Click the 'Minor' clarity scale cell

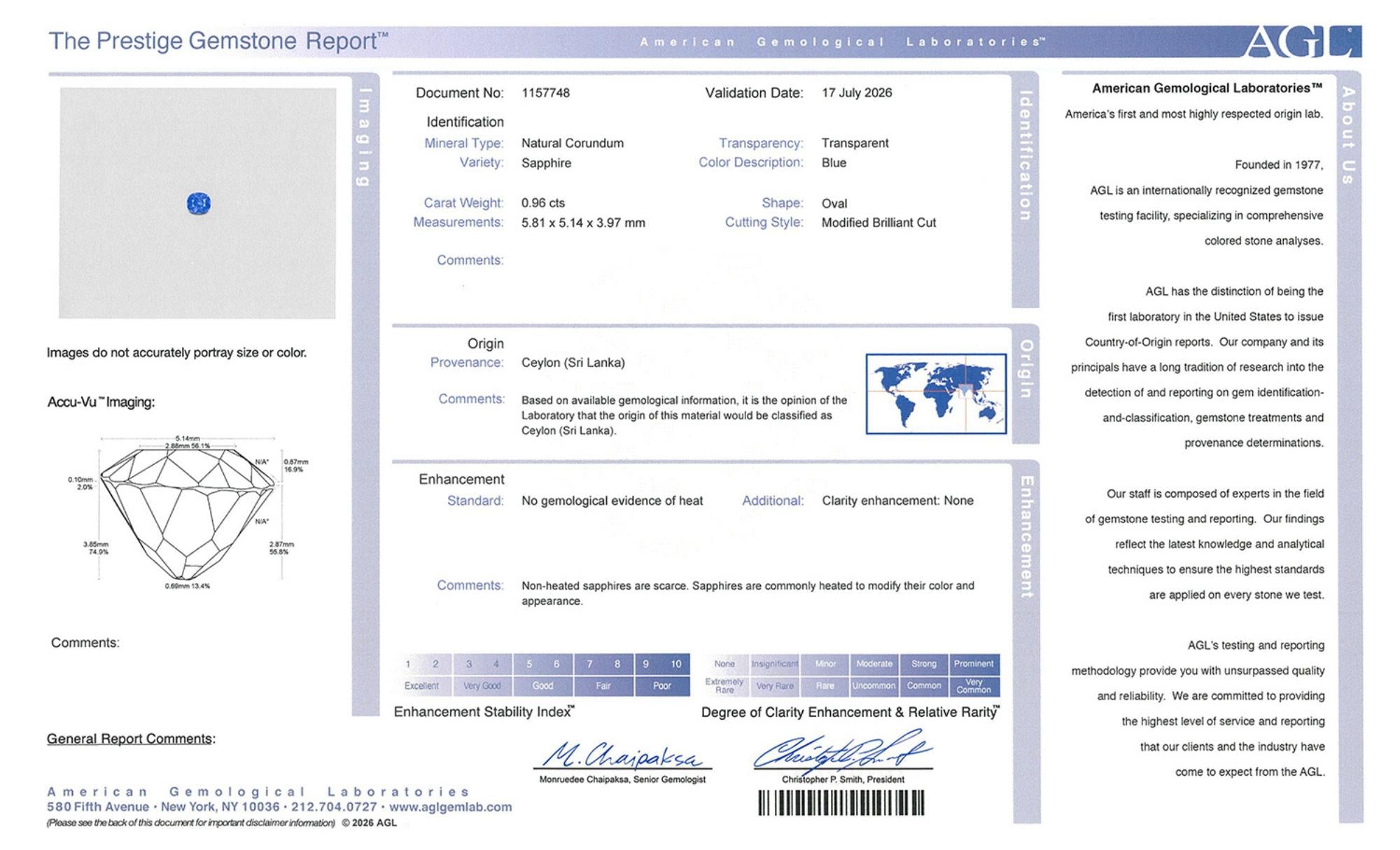825,664
